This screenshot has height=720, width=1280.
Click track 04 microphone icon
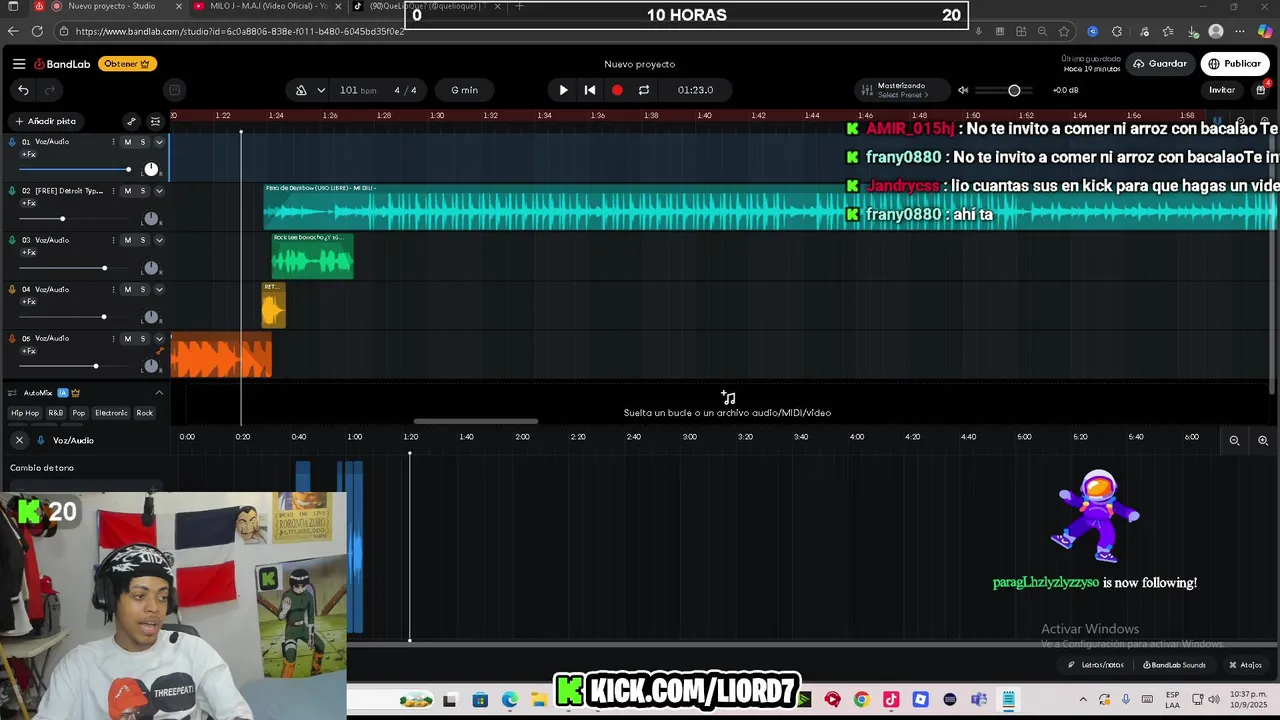pyautogui.click(x=12, y=289)
